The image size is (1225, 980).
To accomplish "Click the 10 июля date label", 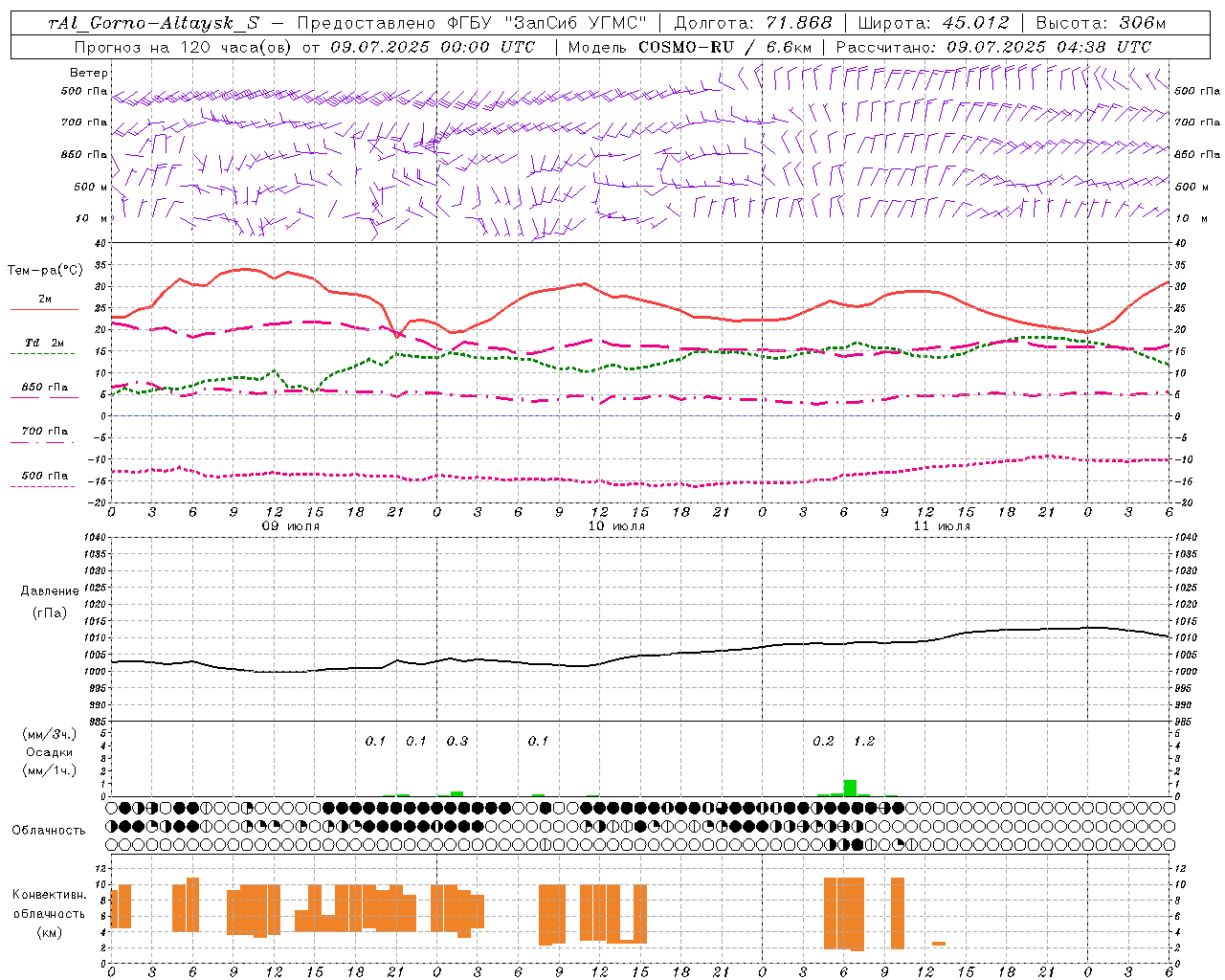I will (x=615, y=526).
